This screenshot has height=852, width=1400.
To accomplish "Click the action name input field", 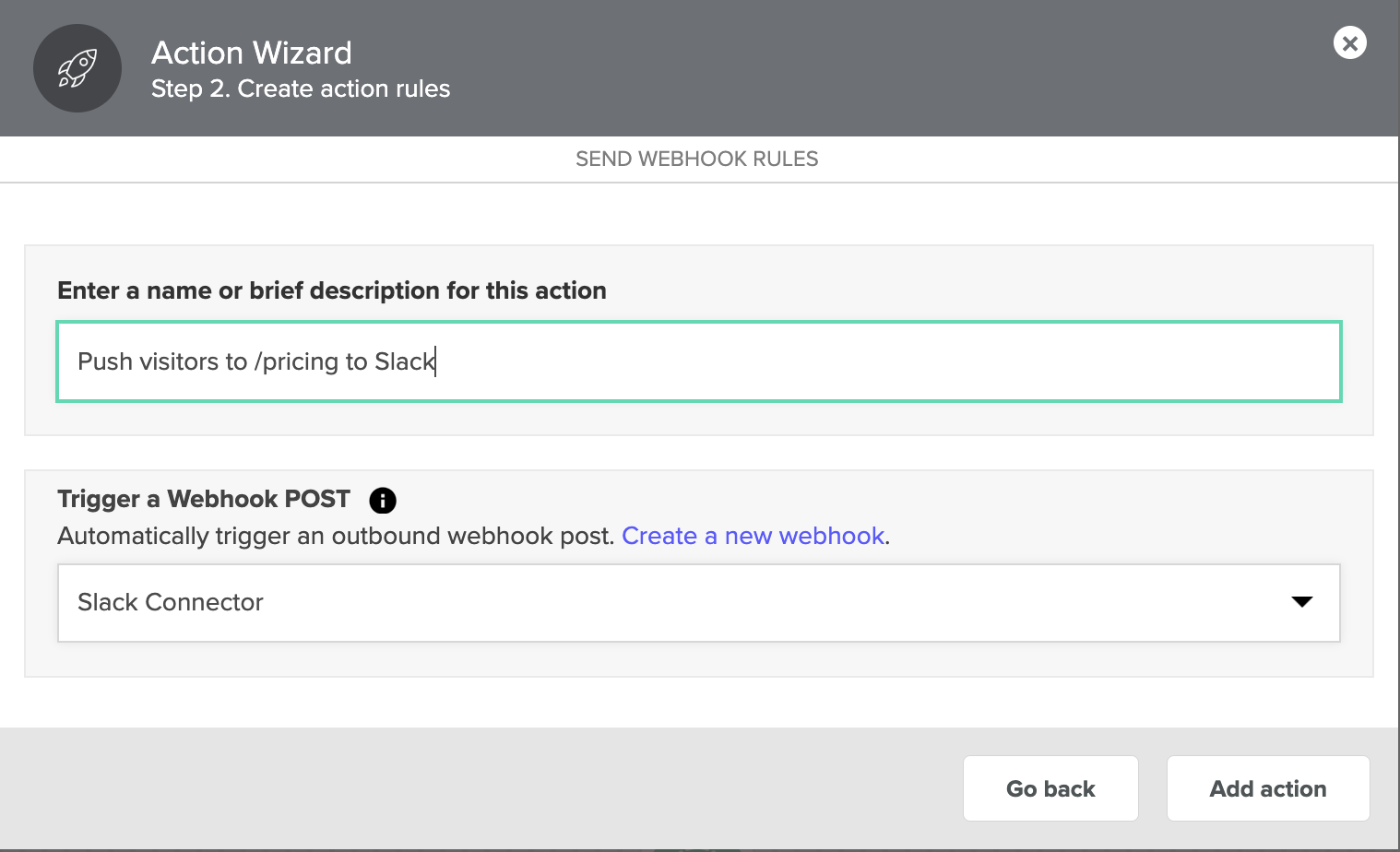I will 698,361.
